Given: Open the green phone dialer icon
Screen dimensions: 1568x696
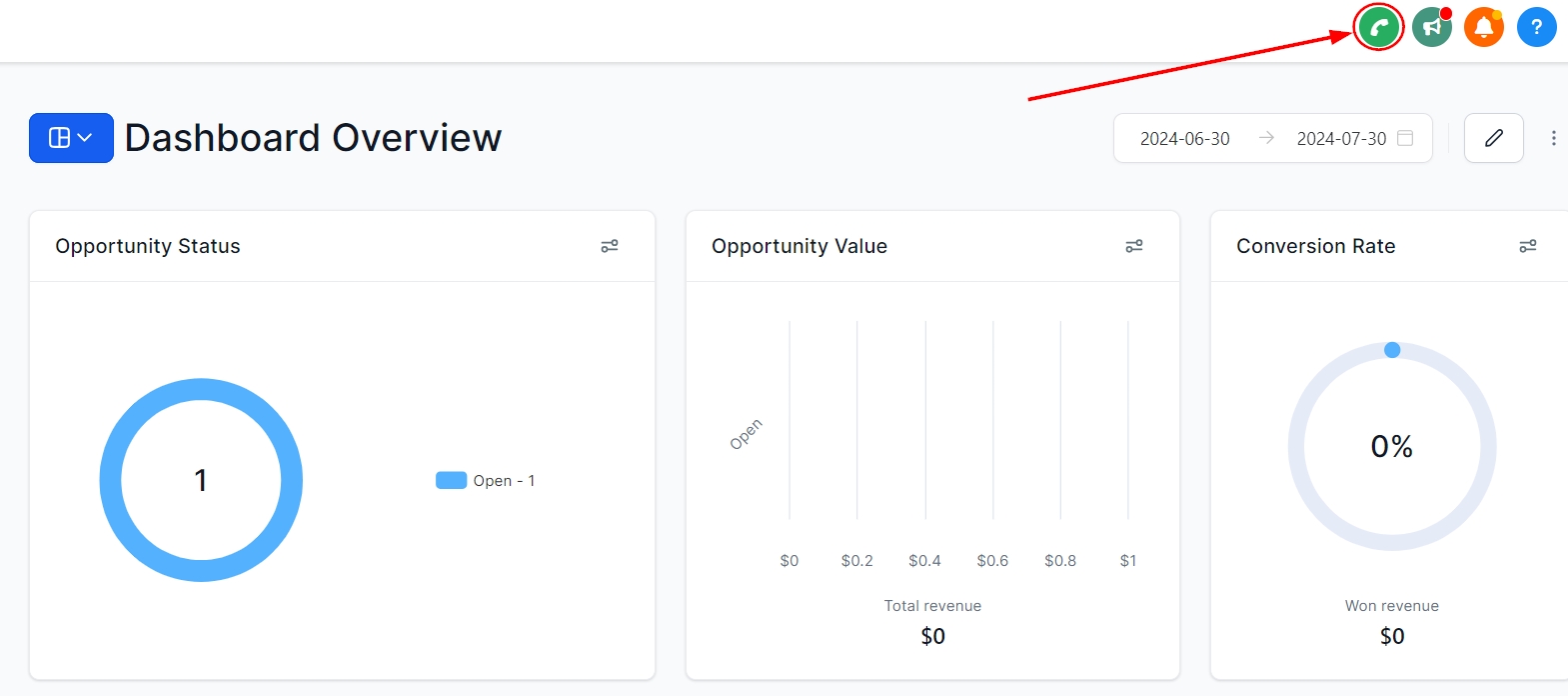Looking at the screenshot, I should point(1379,27).
